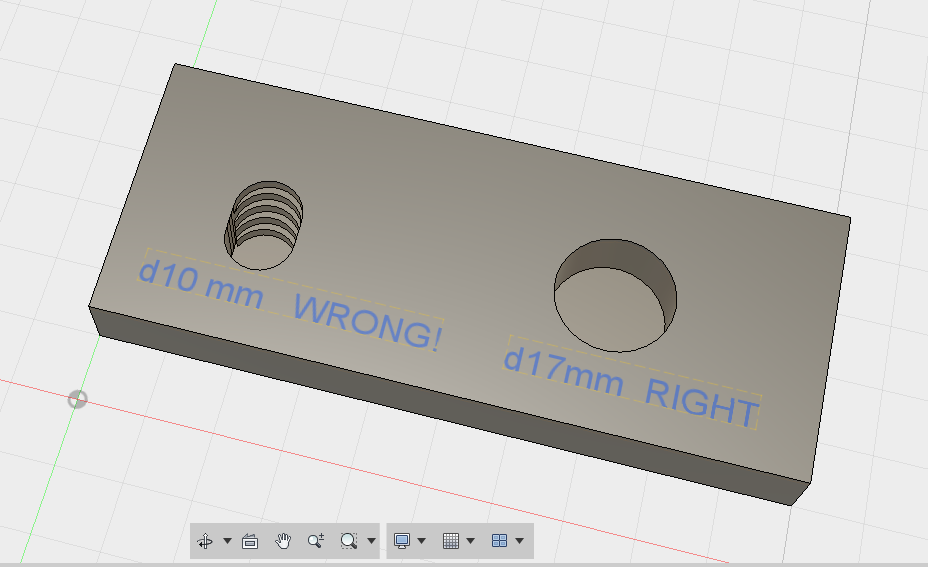Click the "d17mm RIGHT" text sketch
Viewport: 928px width, 567px height.
(632, 383)
